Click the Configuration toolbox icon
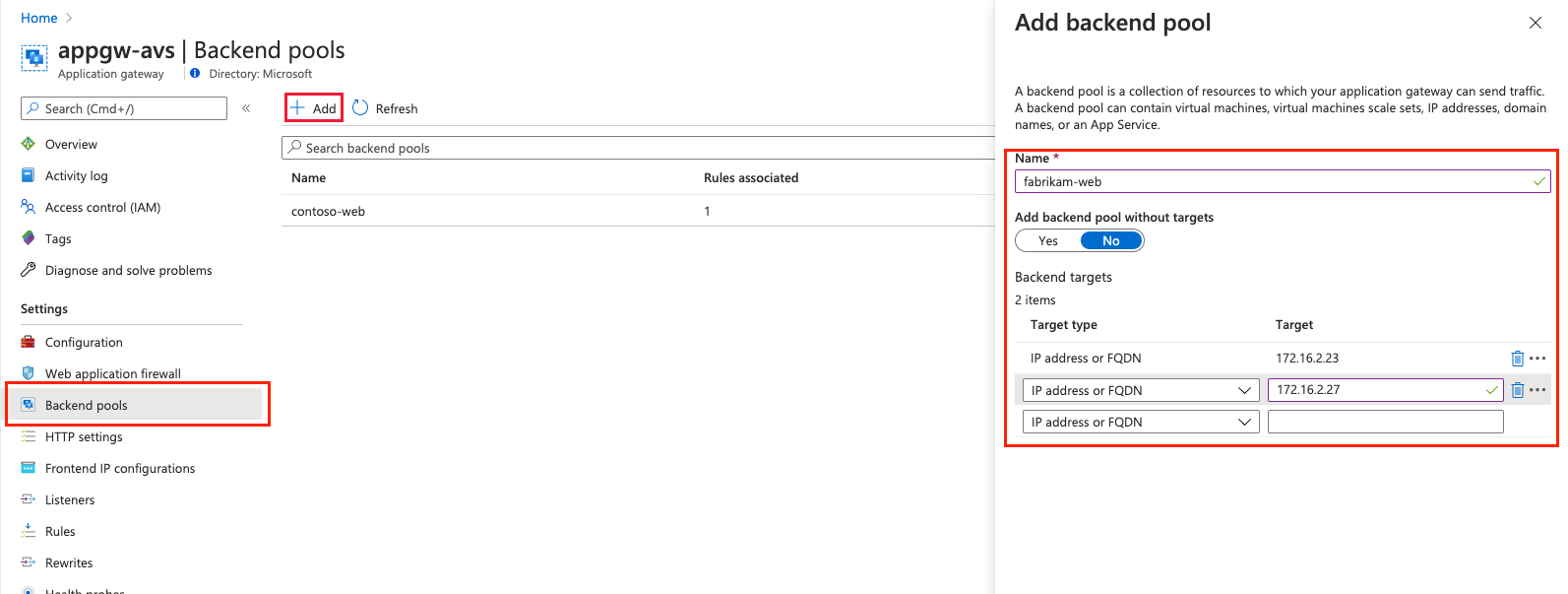 click(x=29, y=342)
